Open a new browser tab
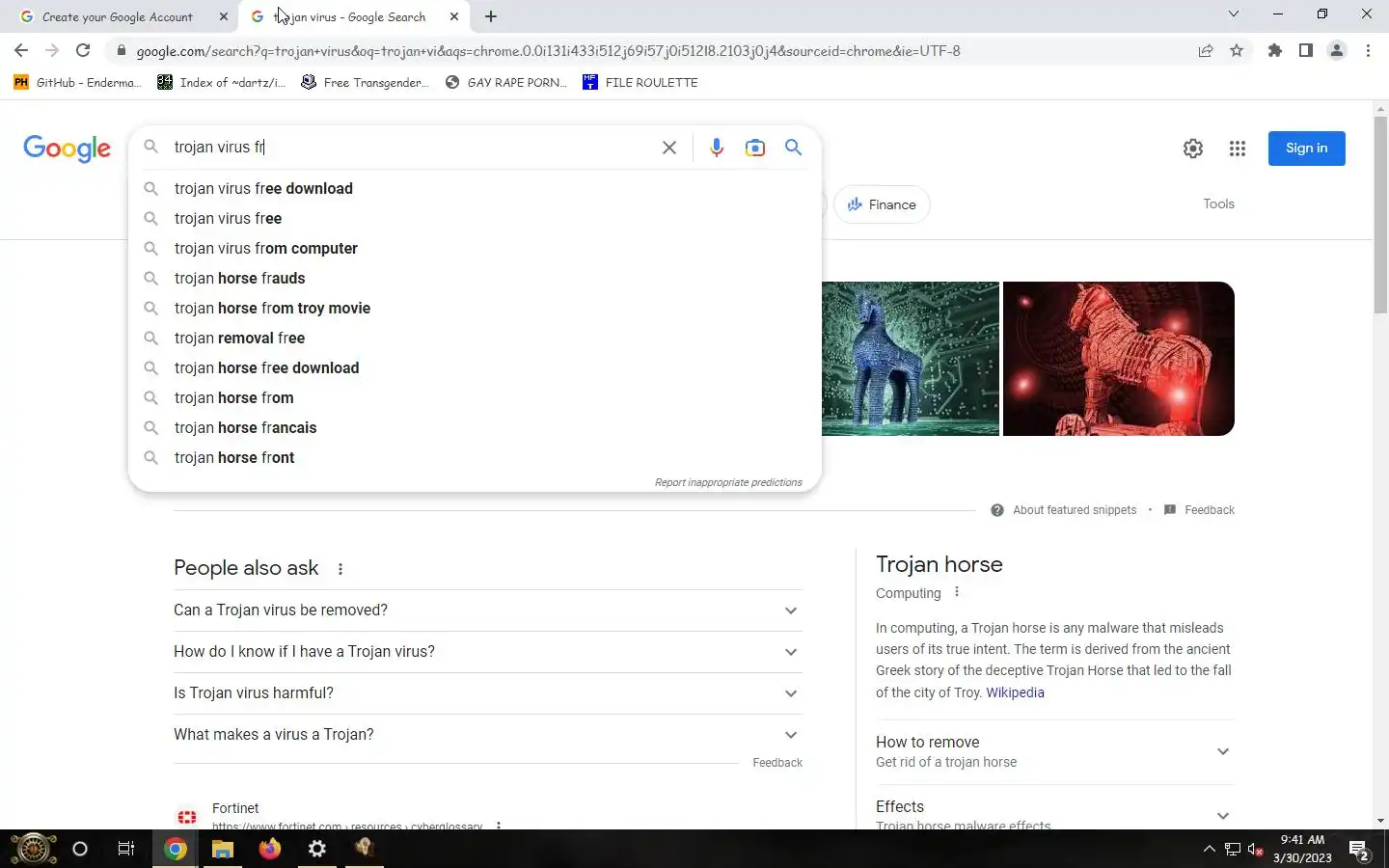The width and height of the screenshot is (1389, 868). coord(491,16)
